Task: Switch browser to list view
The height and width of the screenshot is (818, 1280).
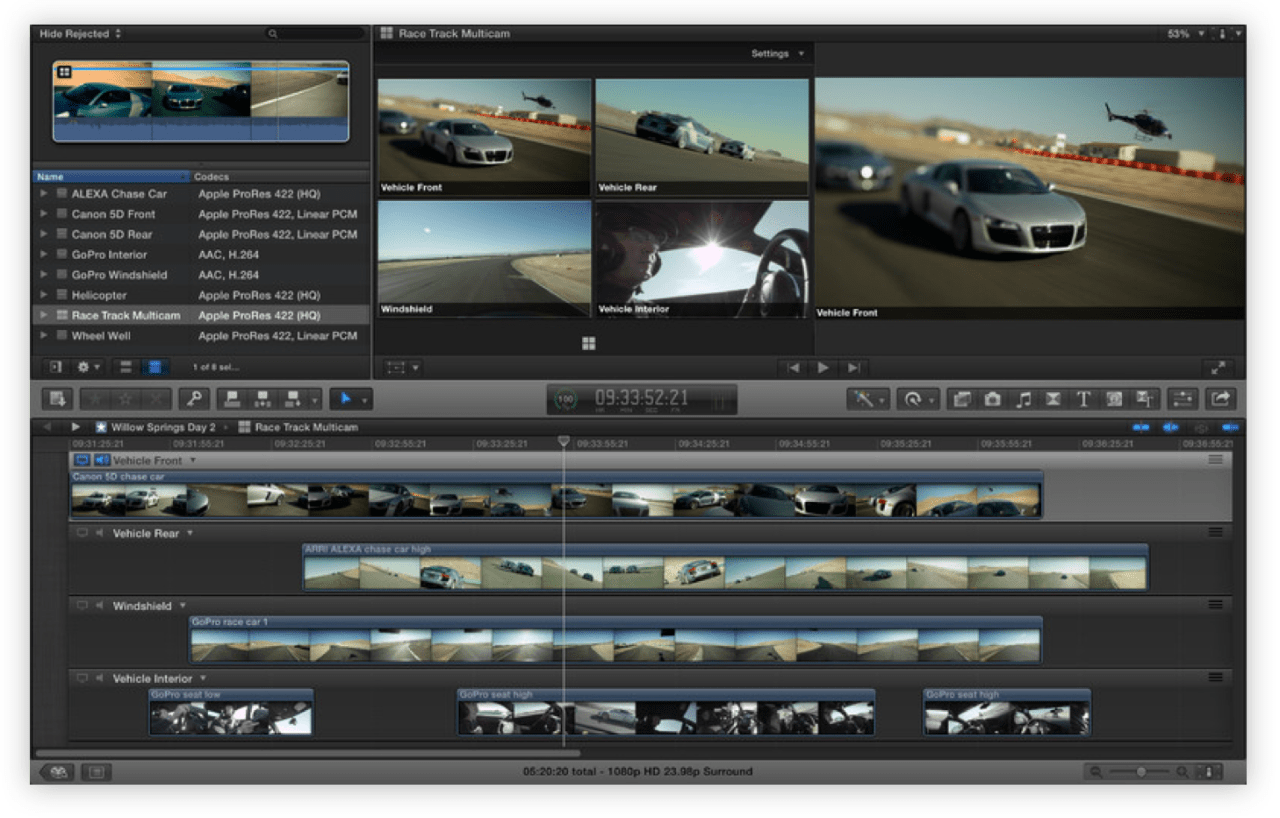Action: coord(155,367)
